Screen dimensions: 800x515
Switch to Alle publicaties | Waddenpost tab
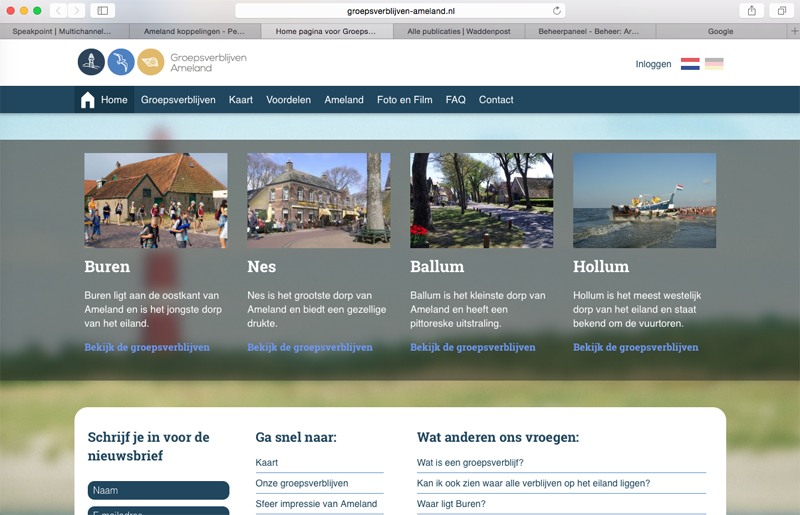[459, 31]
